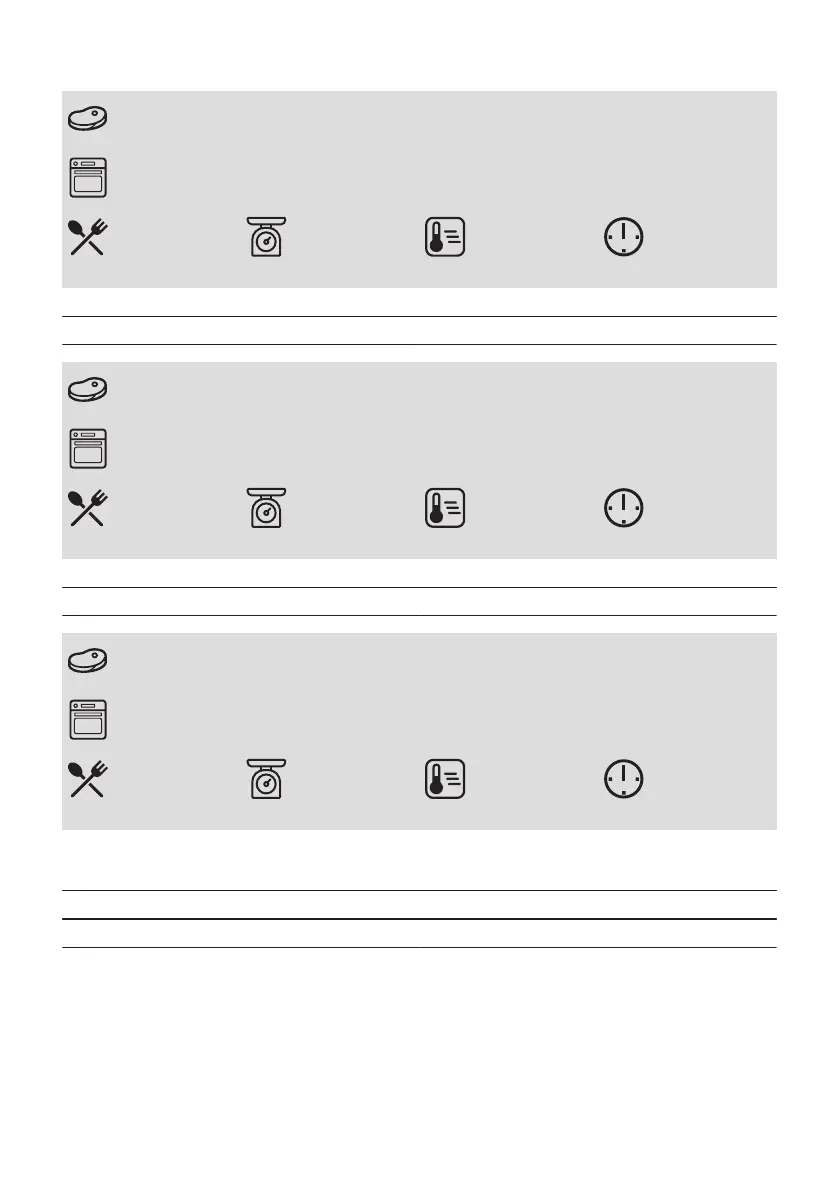Select the weighing scale icon in bottom panel
The height and width of the screenshot is (1191, 839).
(267, 779)
